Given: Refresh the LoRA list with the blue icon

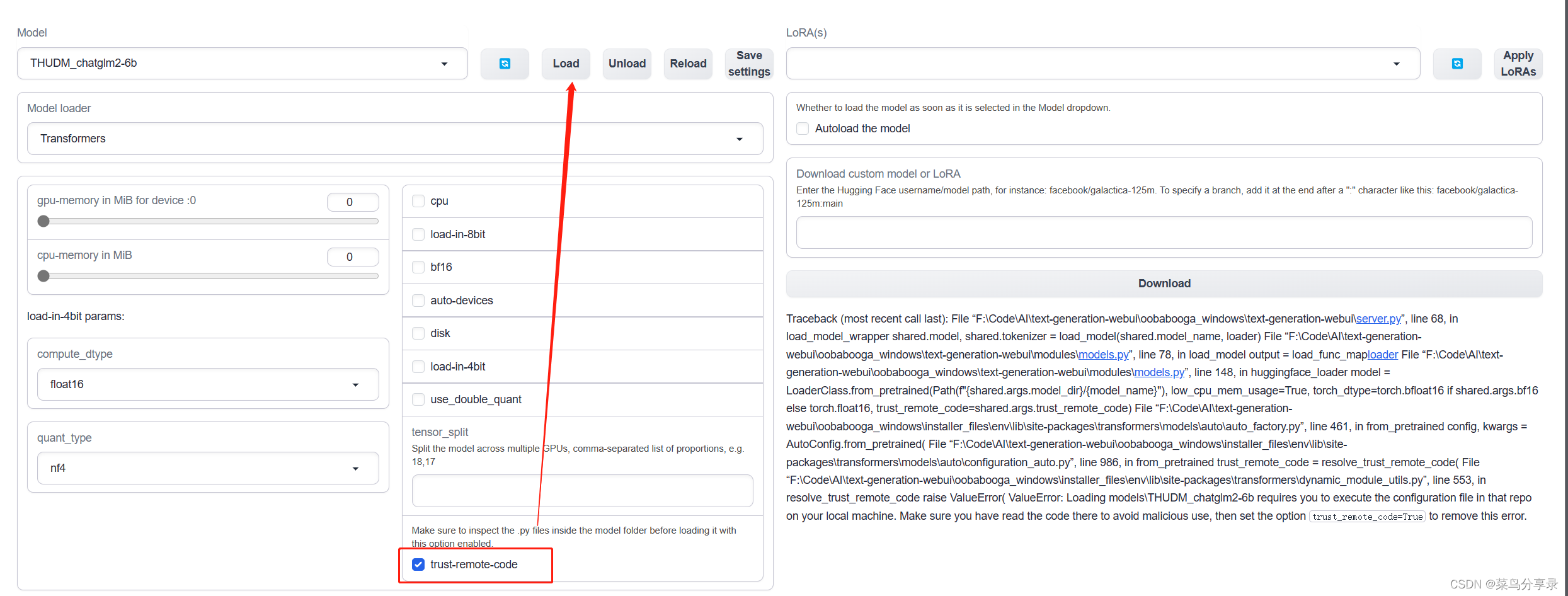Looking at the screenshot, I should click(1457, 64).
